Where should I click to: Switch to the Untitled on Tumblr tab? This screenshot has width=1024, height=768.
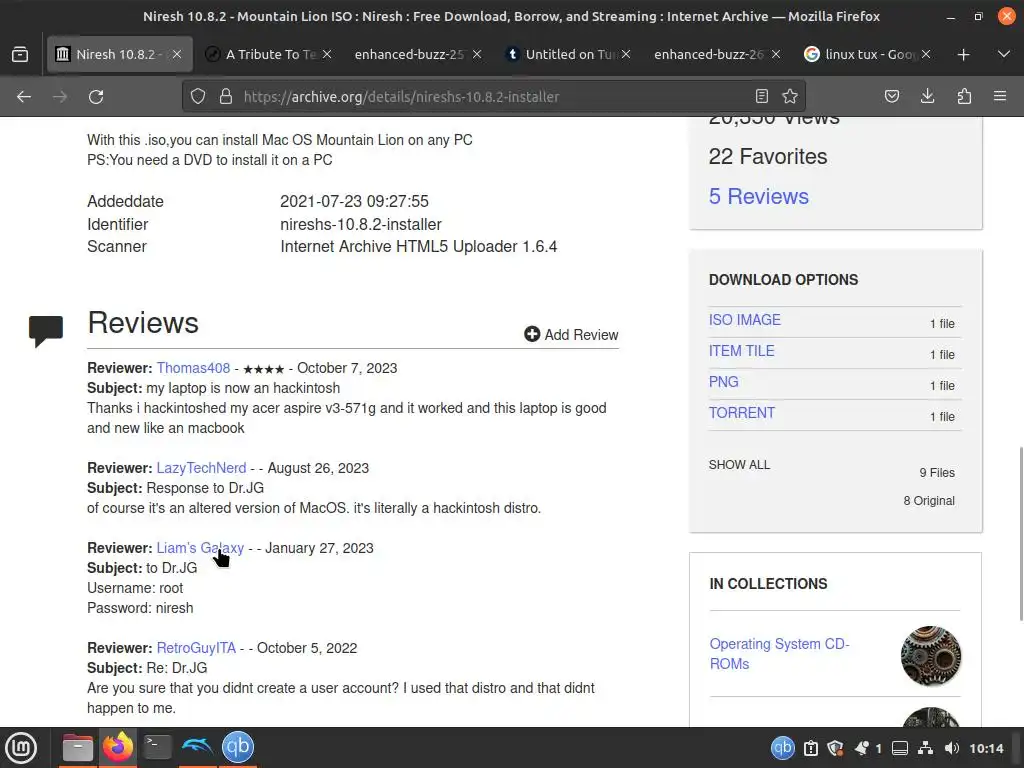pyautogui.click(x=568, y=54)
